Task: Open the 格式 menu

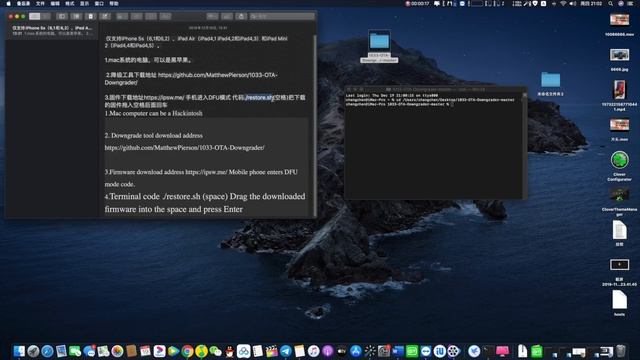Action: coord(70,3)
